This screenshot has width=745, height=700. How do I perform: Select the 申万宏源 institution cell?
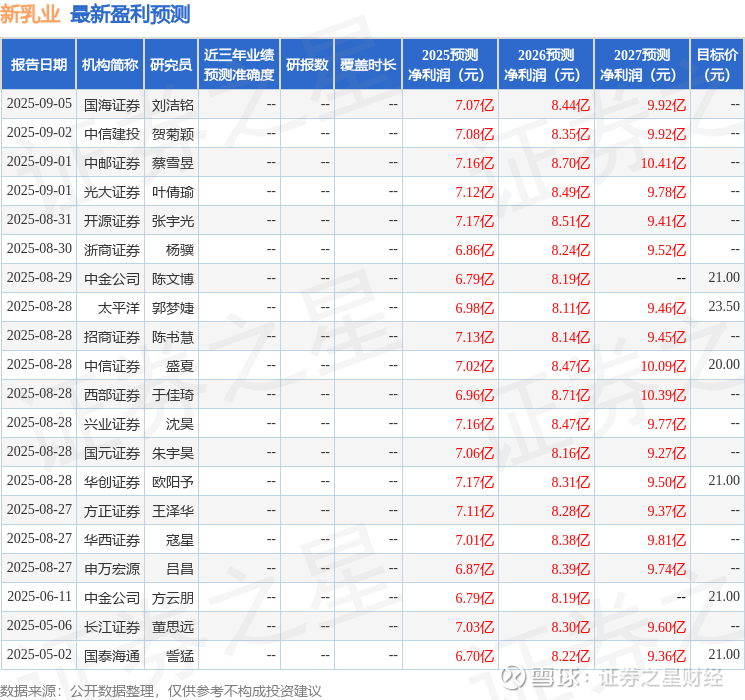[112, 569]
